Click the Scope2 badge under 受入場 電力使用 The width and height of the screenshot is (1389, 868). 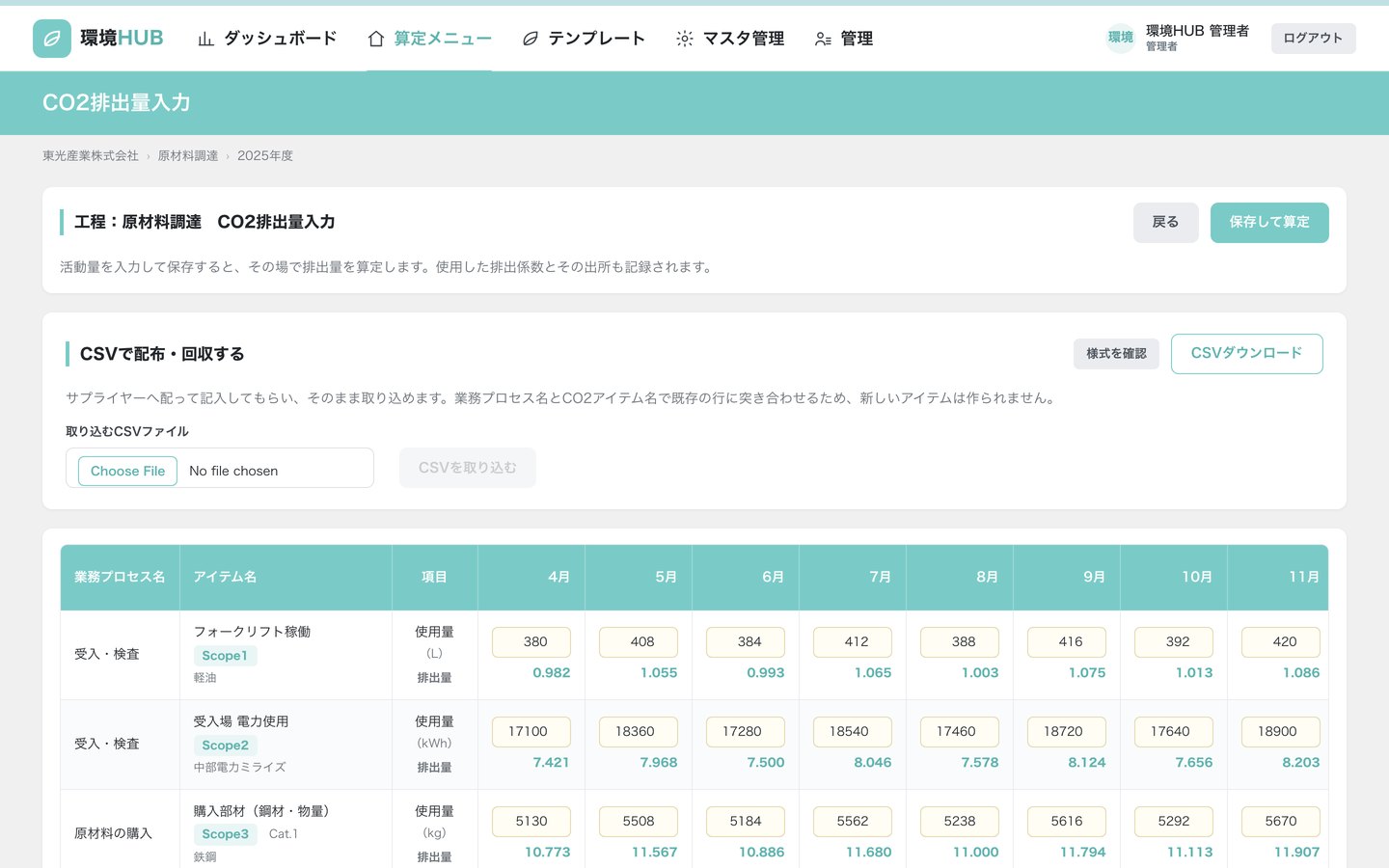coord(225,746)
